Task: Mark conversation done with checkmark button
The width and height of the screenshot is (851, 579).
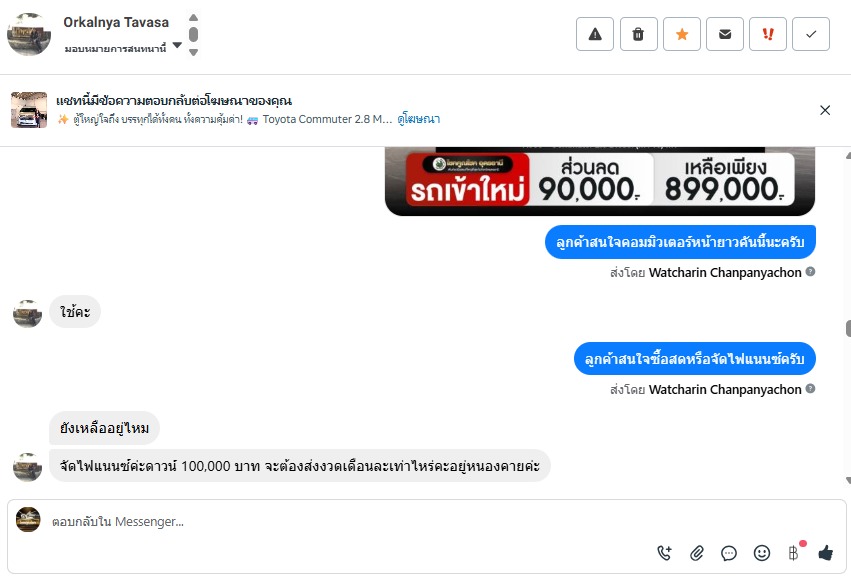Action: [x=811, y=34]
